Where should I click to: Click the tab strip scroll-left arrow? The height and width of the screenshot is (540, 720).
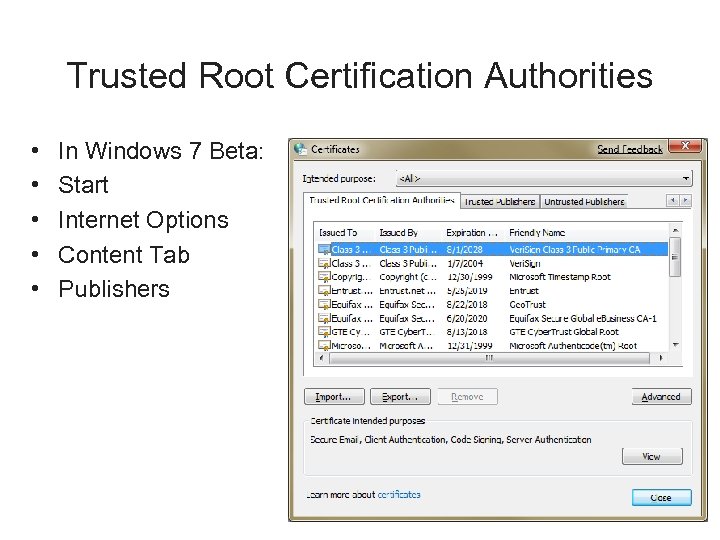pos(673,200)
